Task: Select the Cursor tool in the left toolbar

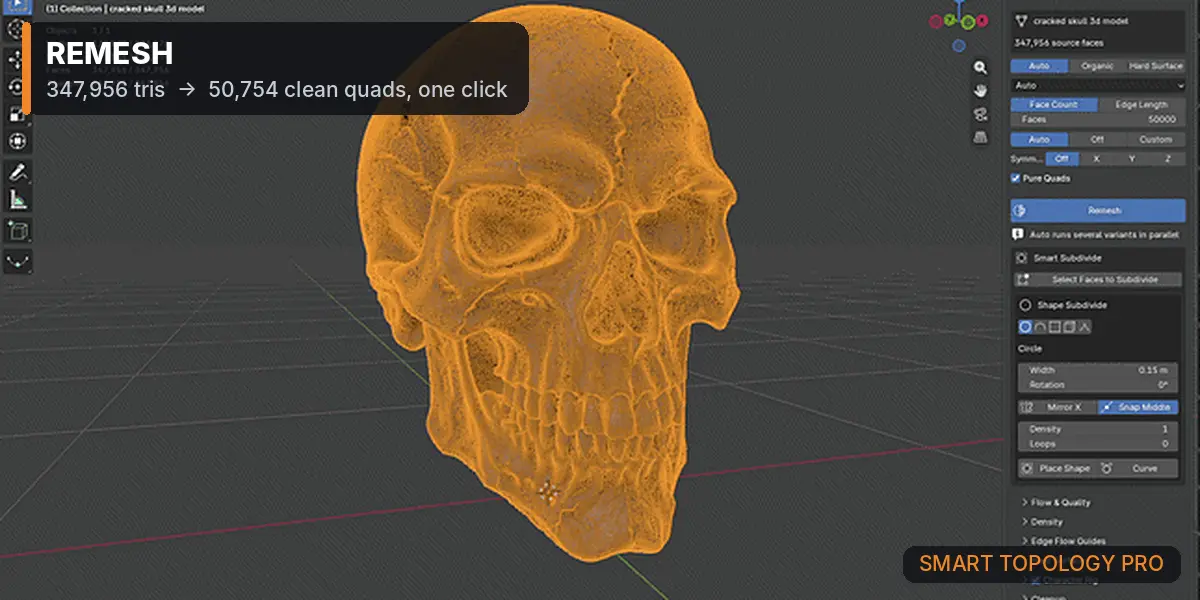Action: [x=18, y=30]
